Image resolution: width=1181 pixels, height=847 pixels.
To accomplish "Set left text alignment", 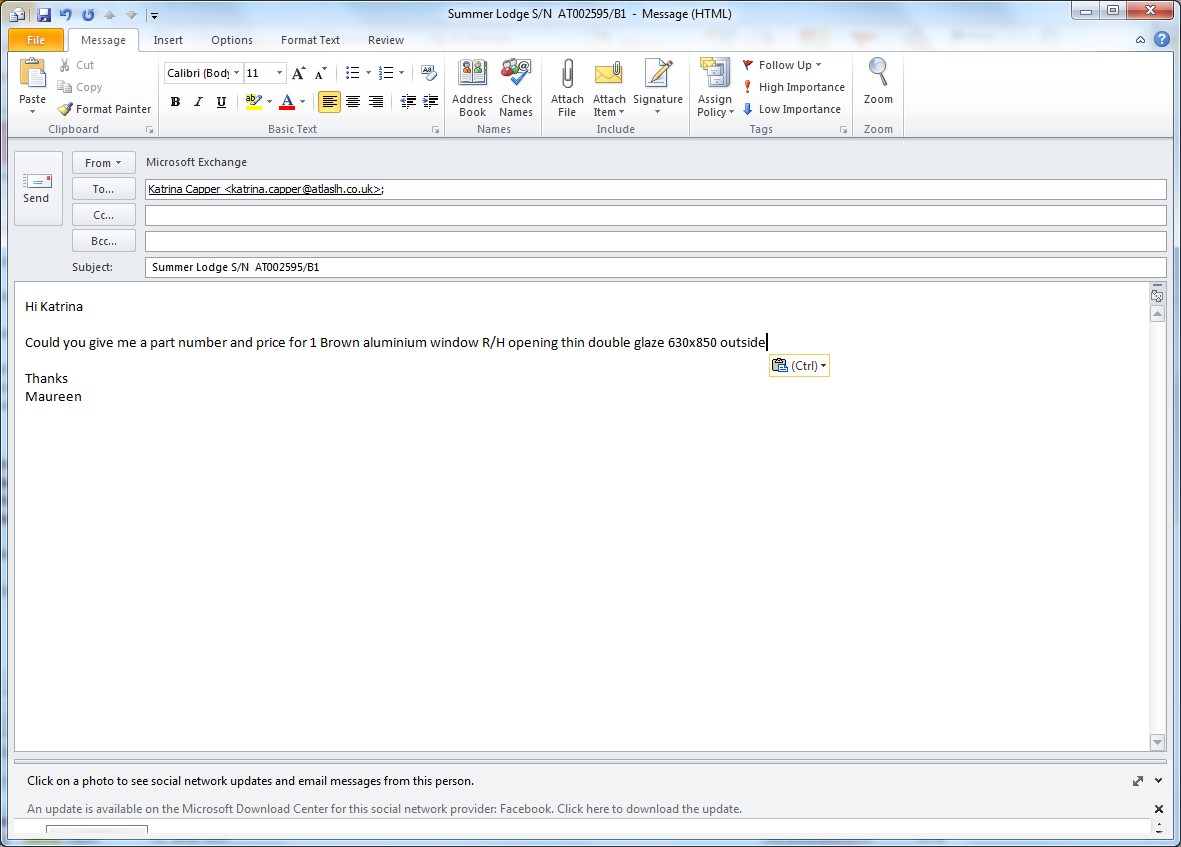I will [x=329, y=102].
